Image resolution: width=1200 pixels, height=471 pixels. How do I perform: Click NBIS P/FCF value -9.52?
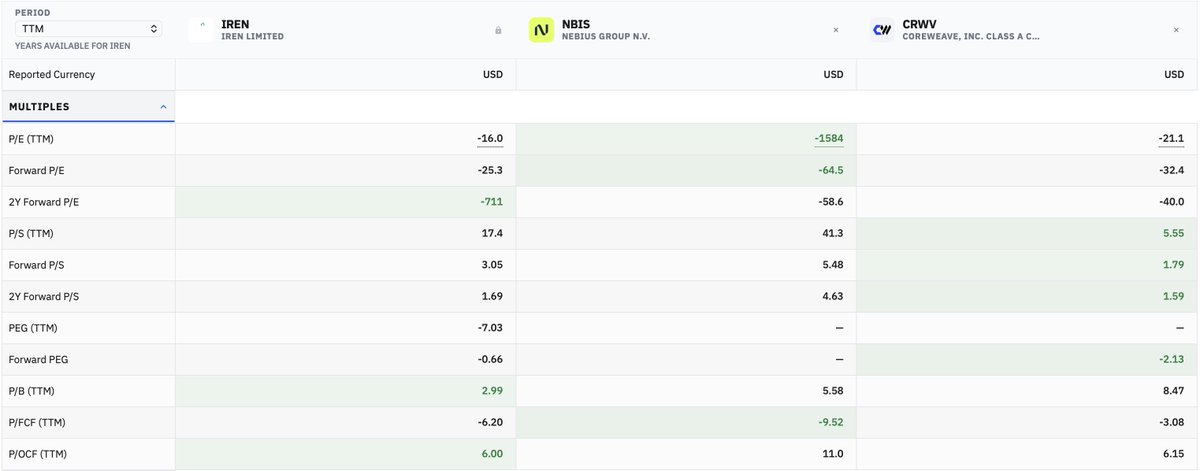click(831, 424)
